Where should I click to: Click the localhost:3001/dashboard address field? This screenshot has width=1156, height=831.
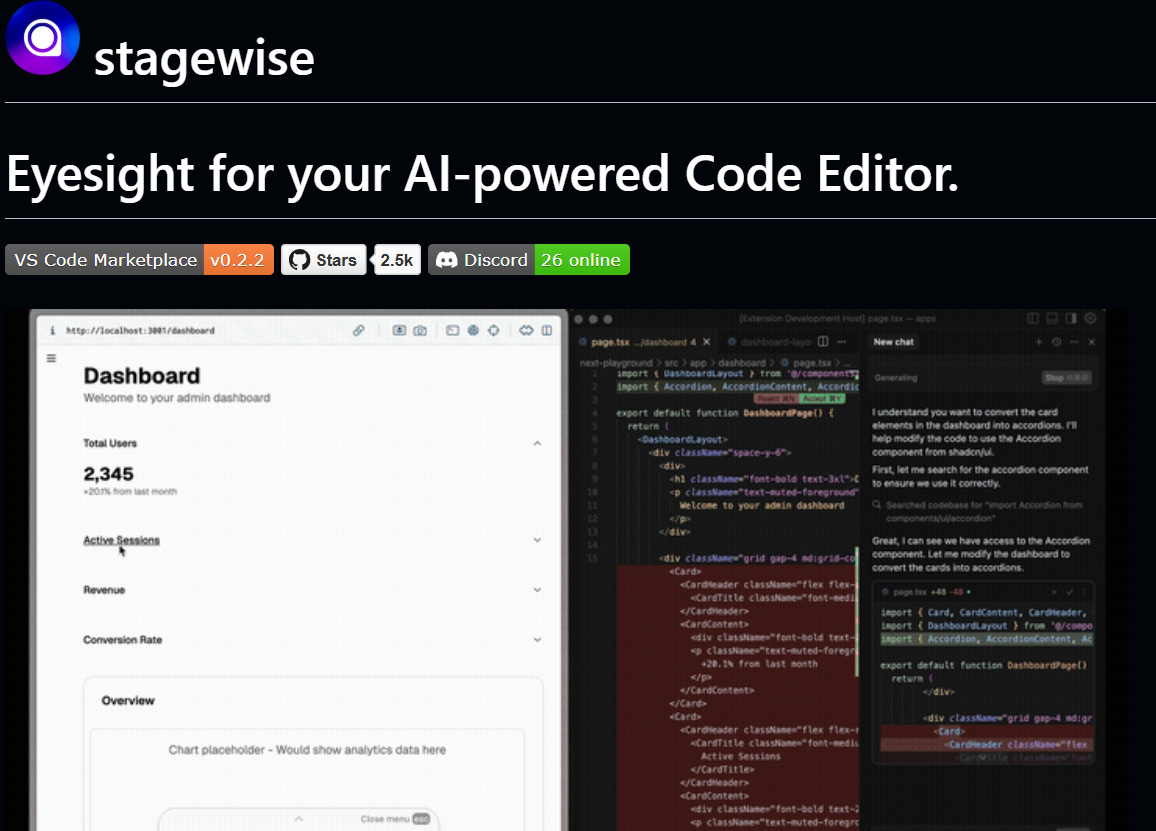tap(140, 330)
